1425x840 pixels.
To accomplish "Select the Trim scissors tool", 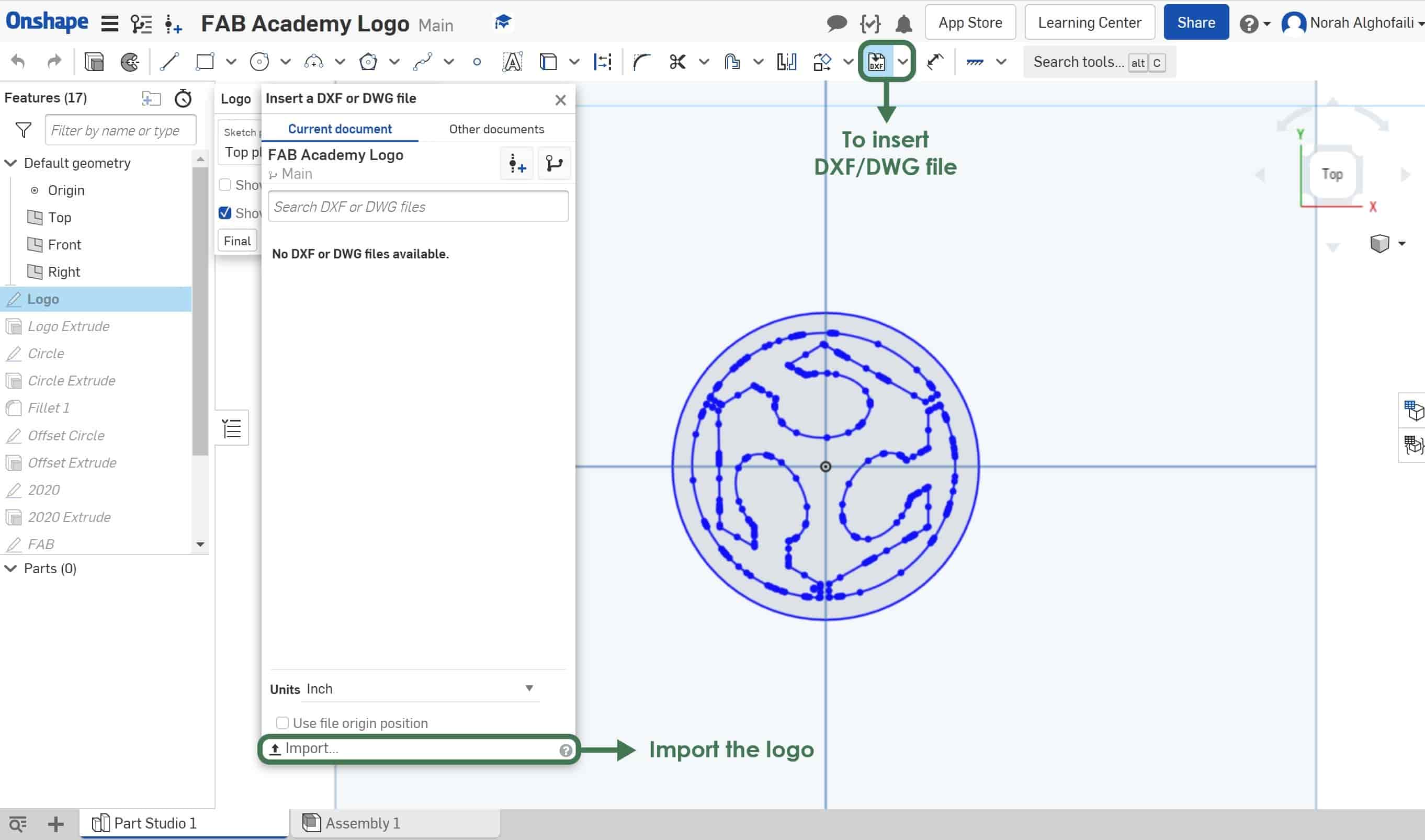I will click(x=677, y=61).
